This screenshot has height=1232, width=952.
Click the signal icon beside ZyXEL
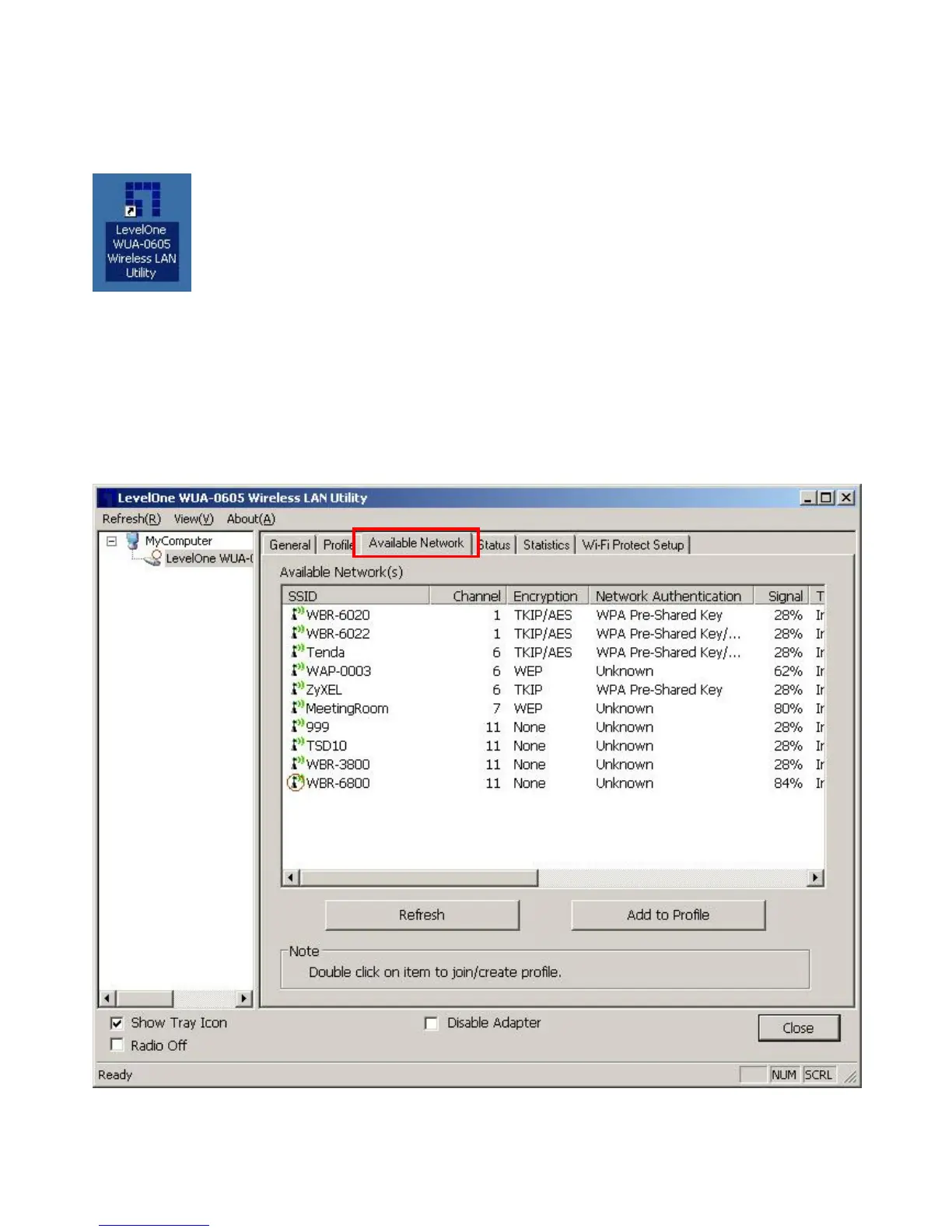297,689
